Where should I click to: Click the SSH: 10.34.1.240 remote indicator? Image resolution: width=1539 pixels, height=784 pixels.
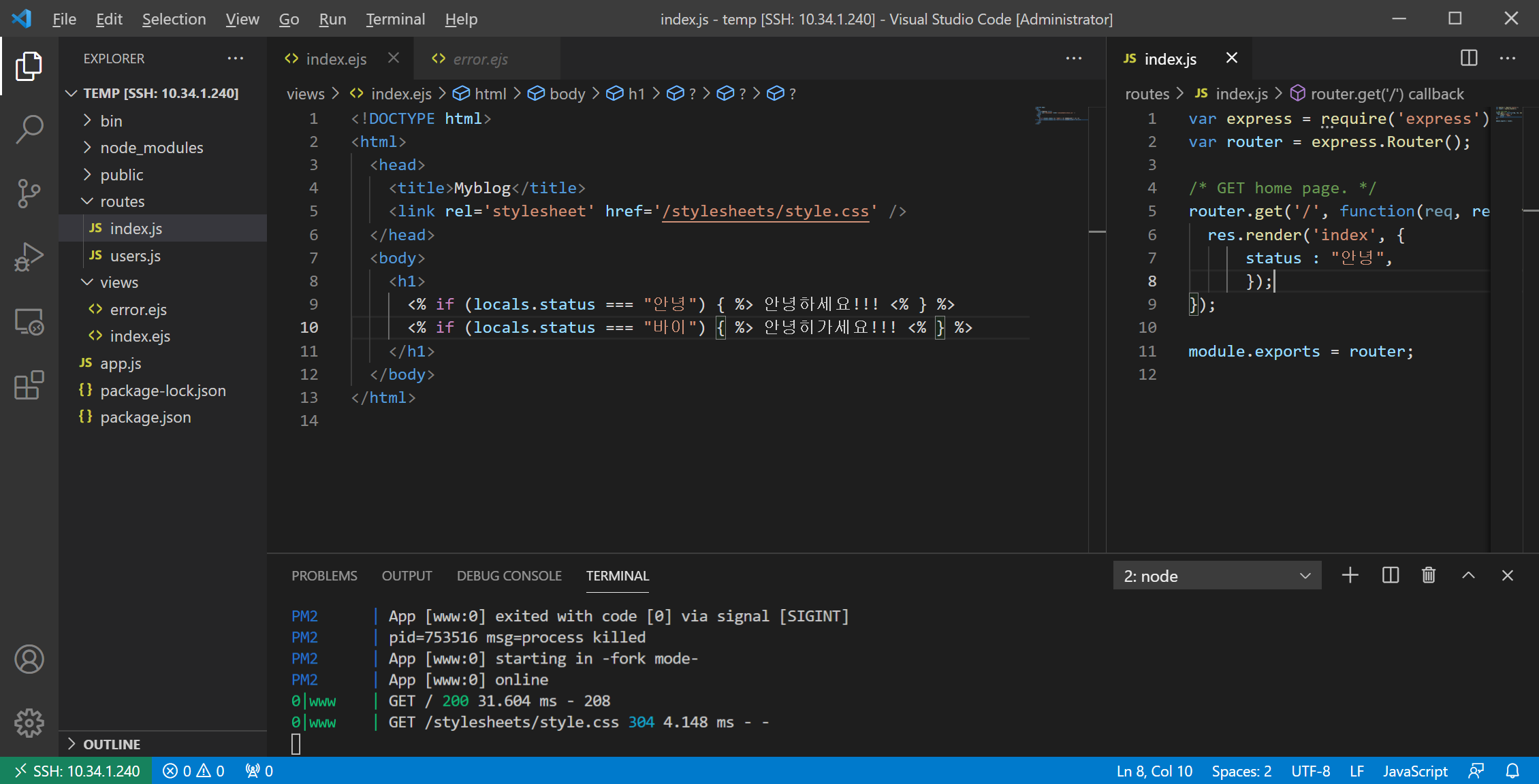click(x=76, y=771)
